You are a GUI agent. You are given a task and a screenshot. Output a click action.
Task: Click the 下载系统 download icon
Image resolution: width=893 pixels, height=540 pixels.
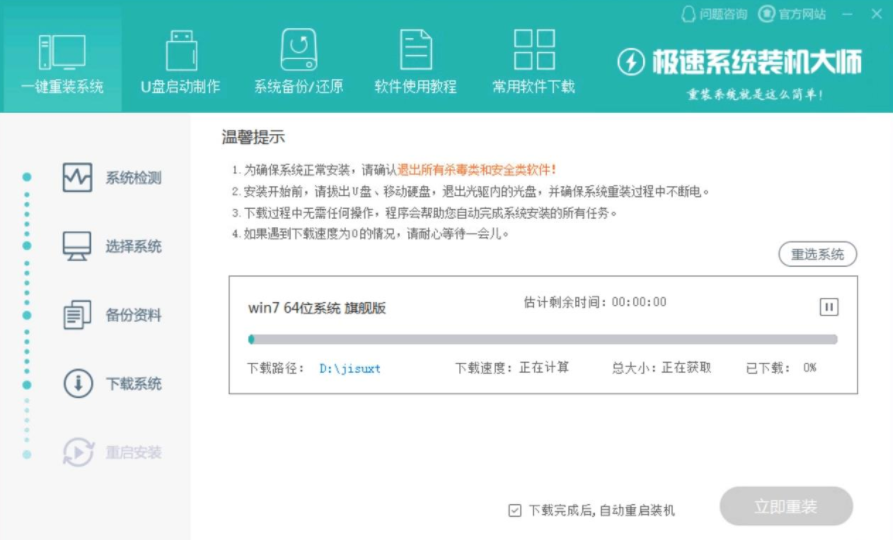pyautogui.click(x=77, y=384)
